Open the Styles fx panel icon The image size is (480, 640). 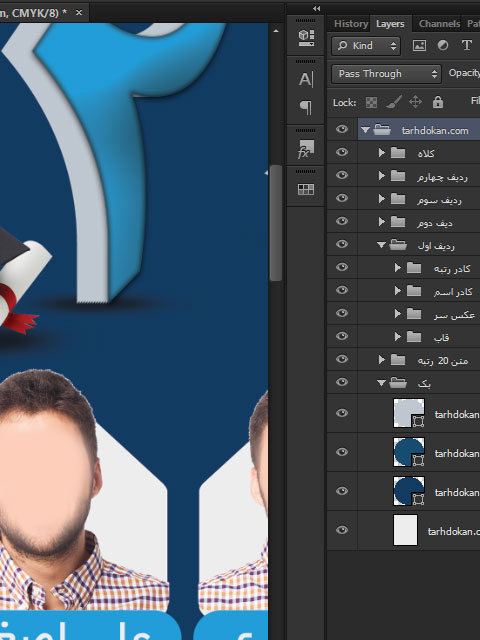point(306,149)
